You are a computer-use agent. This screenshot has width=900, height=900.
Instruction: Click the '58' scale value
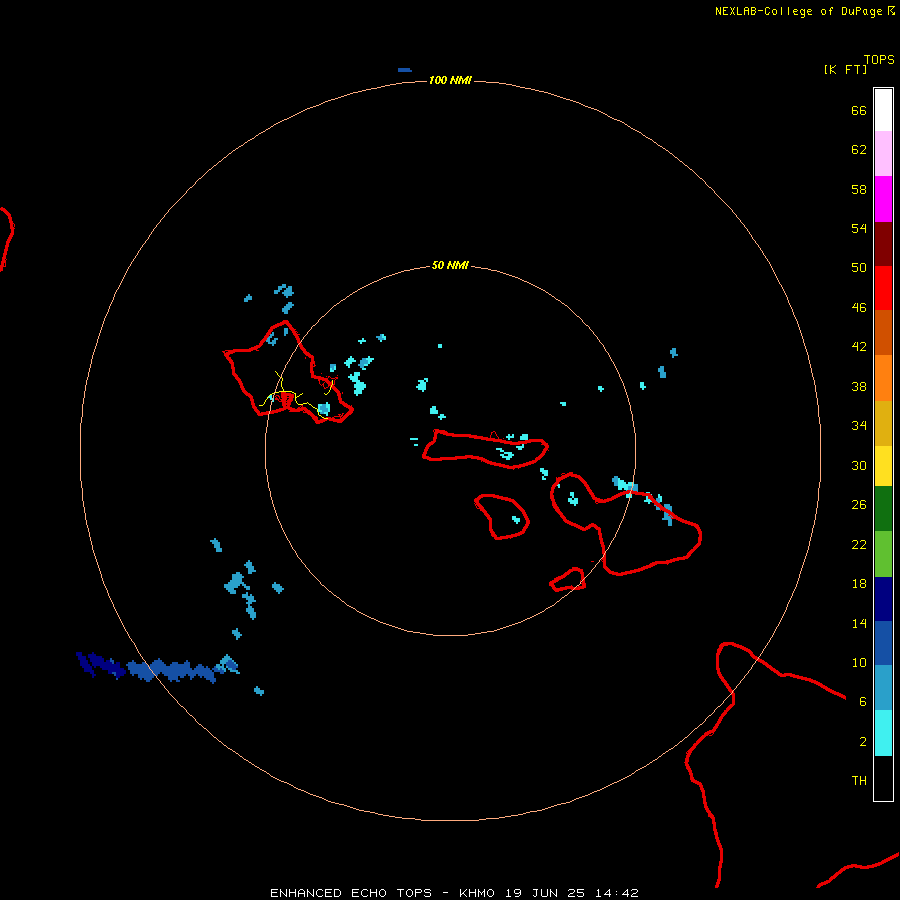[x=859, y=189]
